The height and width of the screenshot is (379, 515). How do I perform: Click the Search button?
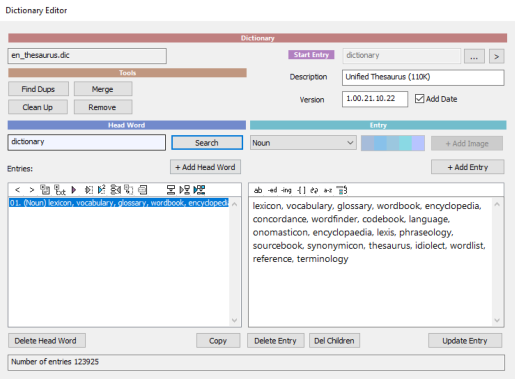(207, 143)
